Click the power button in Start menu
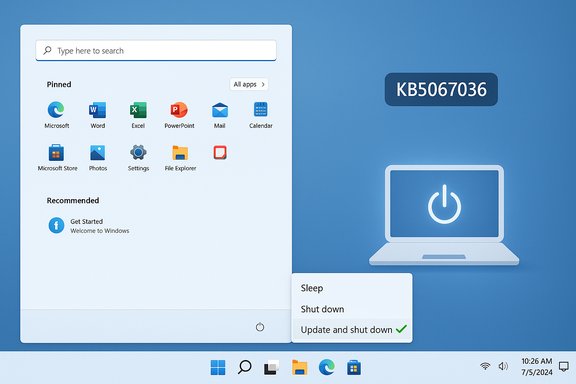The width and height of the screenshot is (576, 384). click(x=260, y=327)
